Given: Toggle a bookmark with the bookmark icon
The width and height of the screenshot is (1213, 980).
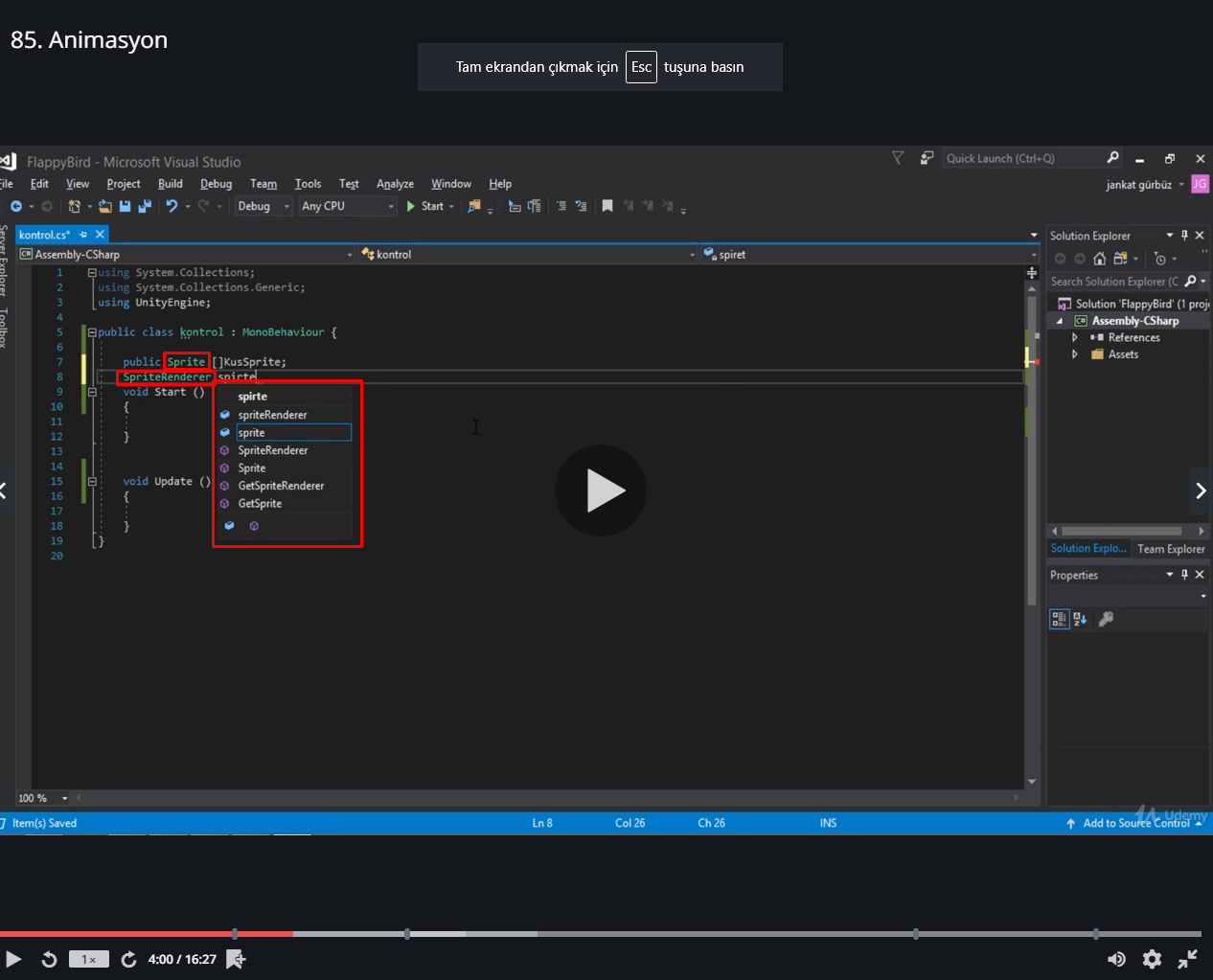Looking at the screenshot, I should (606, 206).
